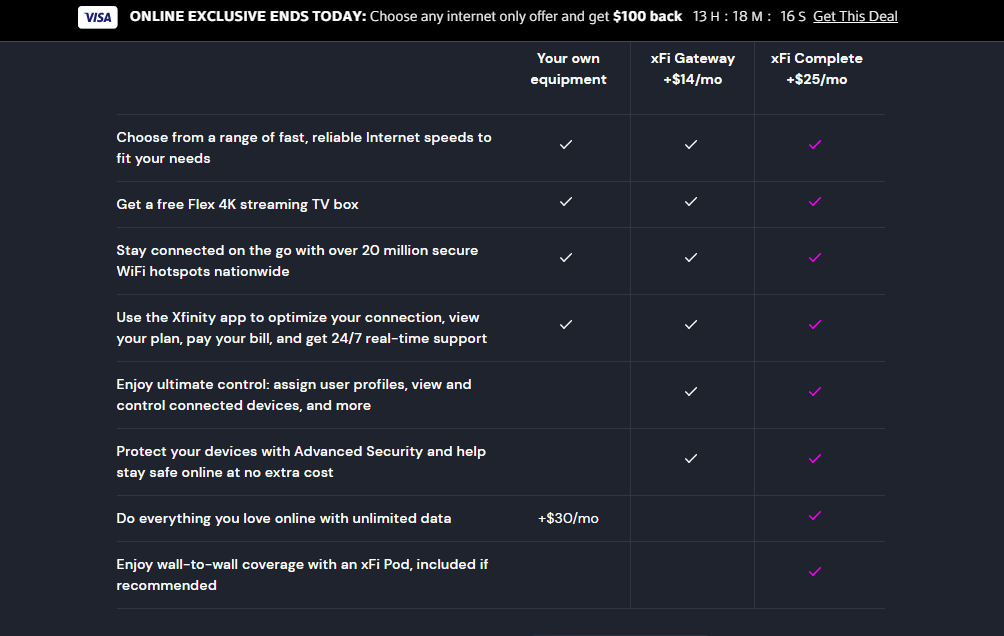The image size is (1004, 636).
Task: Select the Your own equipment column header
Action: tap(568, 69)
